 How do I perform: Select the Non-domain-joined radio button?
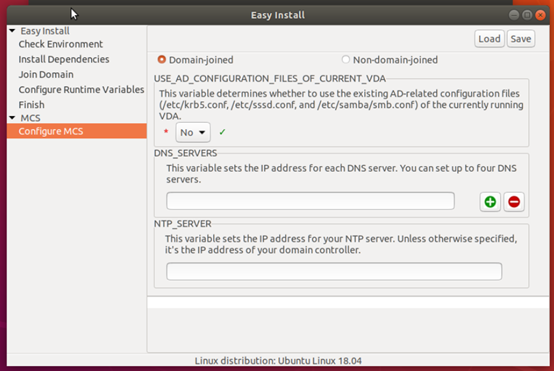pos(346,59)
